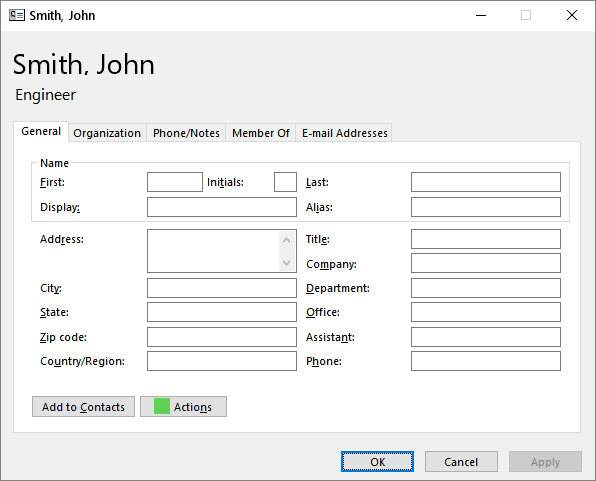This screenshot has width=596, height=481.
Task: Open the General tab
Action: coord(41,132)
